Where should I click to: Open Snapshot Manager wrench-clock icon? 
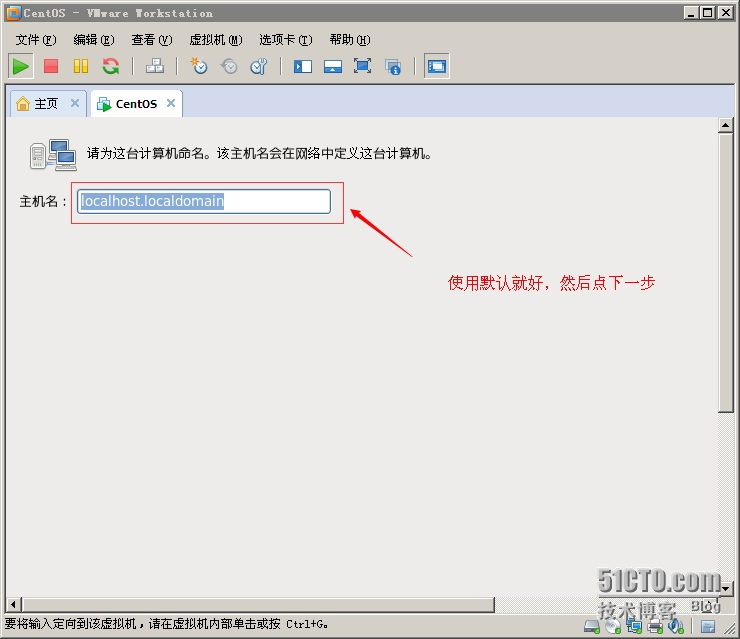coord(259,66)
